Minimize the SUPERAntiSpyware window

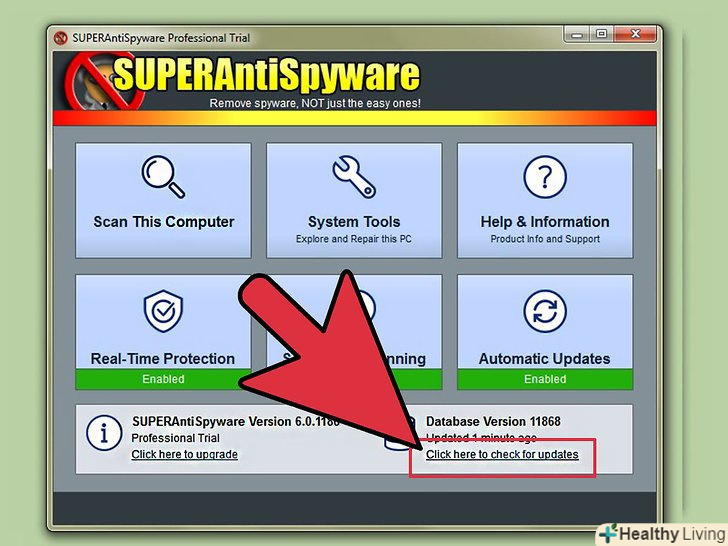(x=577, y=35)
